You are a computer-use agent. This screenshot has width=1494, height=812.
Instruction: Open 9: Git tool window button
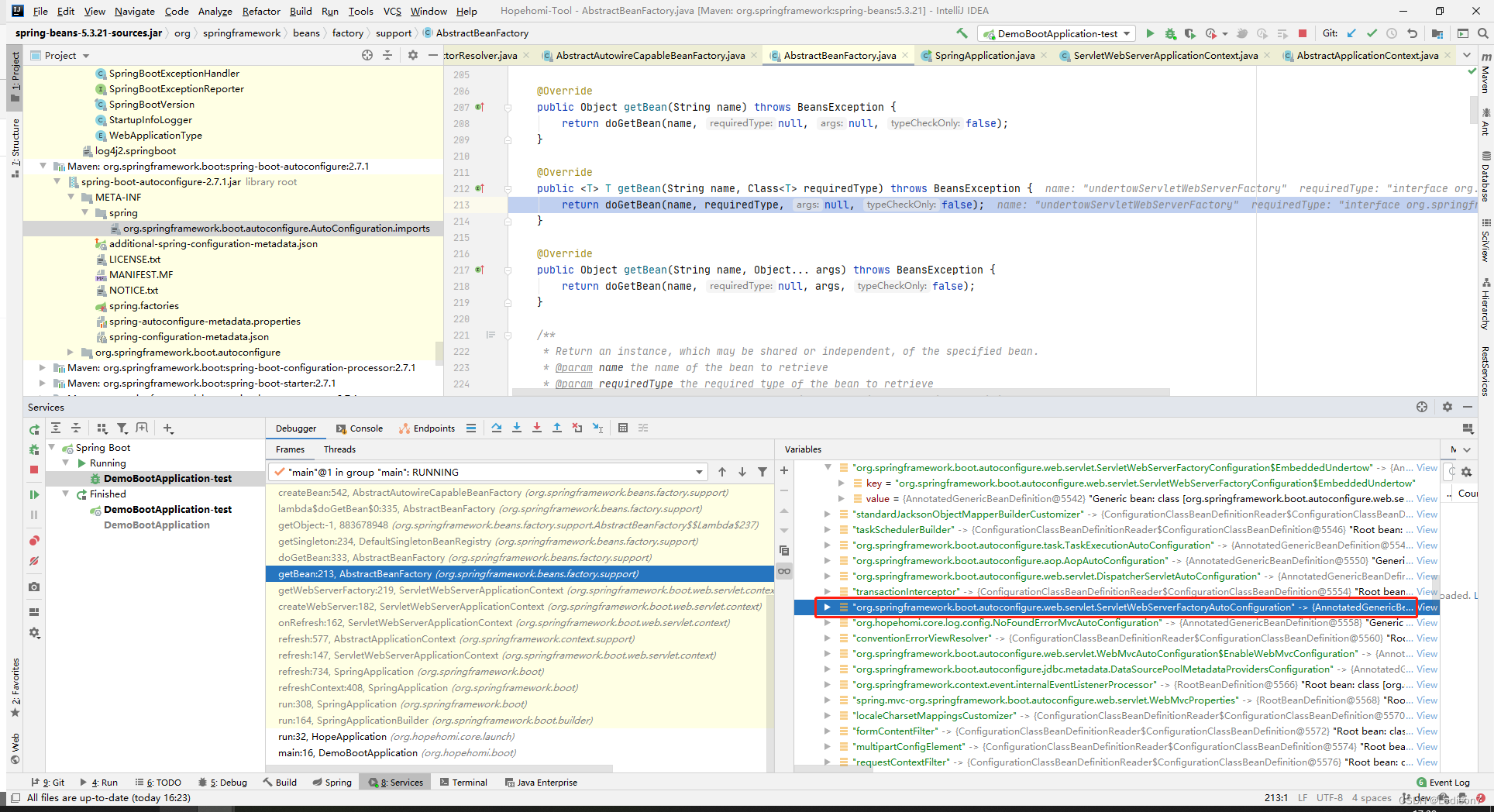point(48,782)
